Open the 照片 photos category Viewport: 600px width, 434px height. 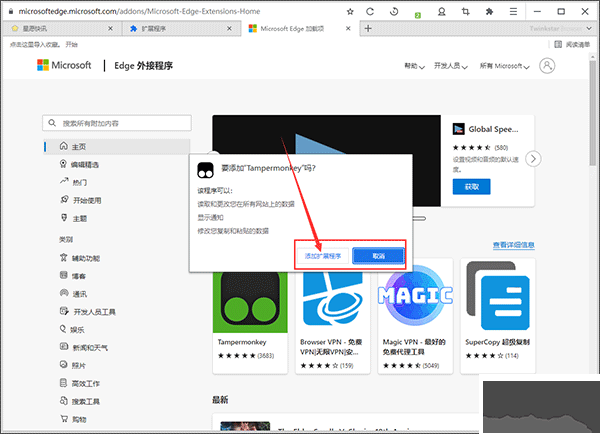(x=73, y=365)
